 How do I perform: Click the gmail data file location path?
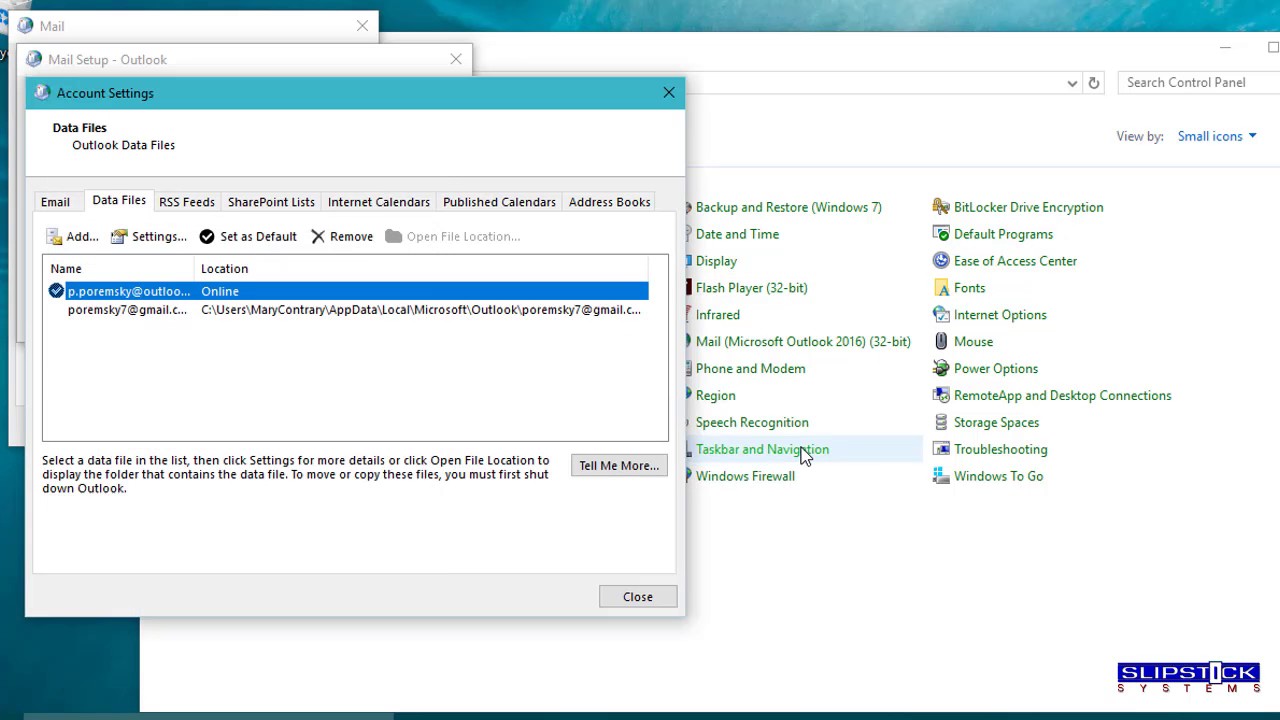coord(421,310)
